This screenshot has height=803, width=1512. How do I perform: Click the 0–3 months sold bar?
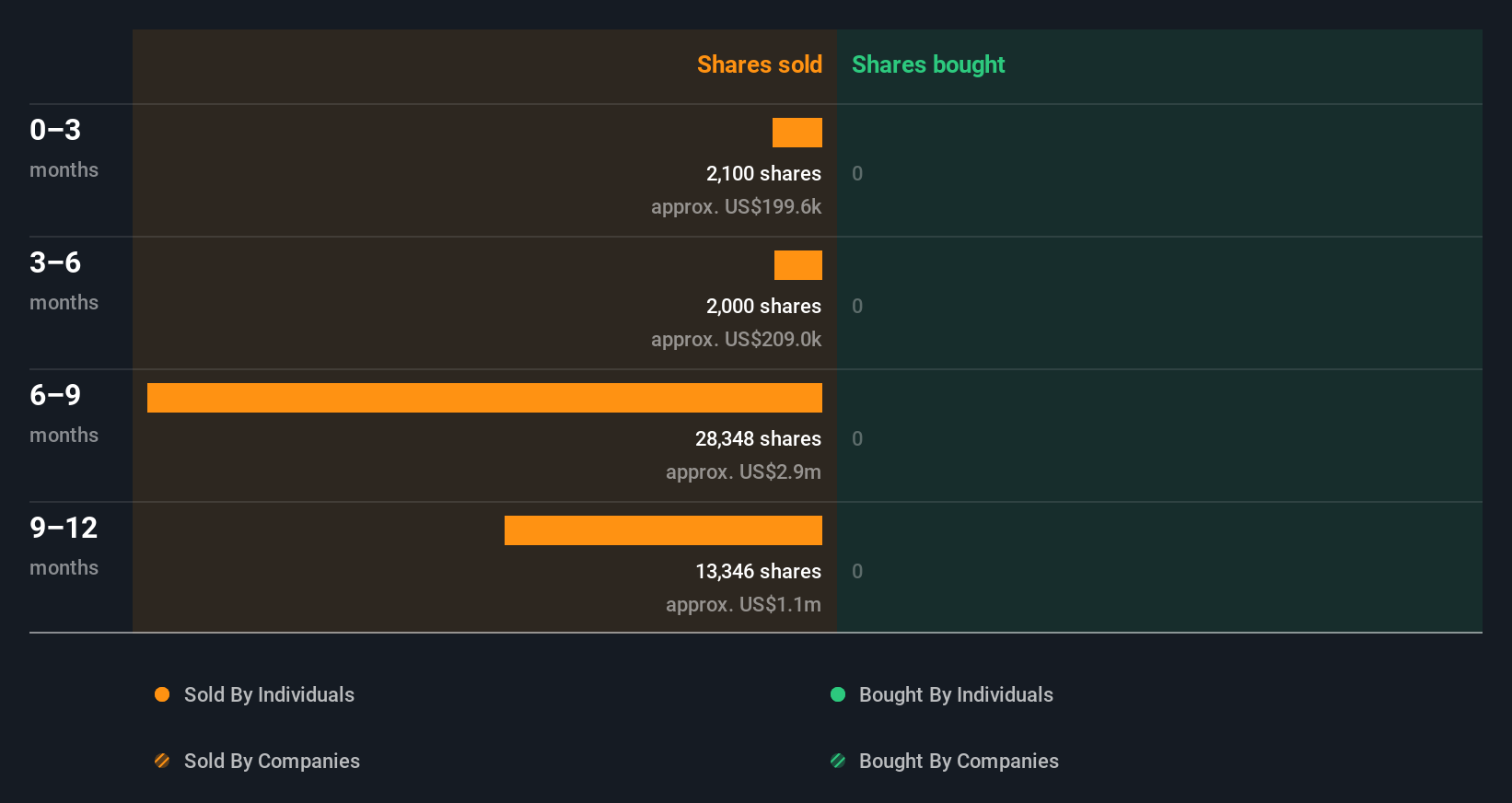click(x=797, y=133)
